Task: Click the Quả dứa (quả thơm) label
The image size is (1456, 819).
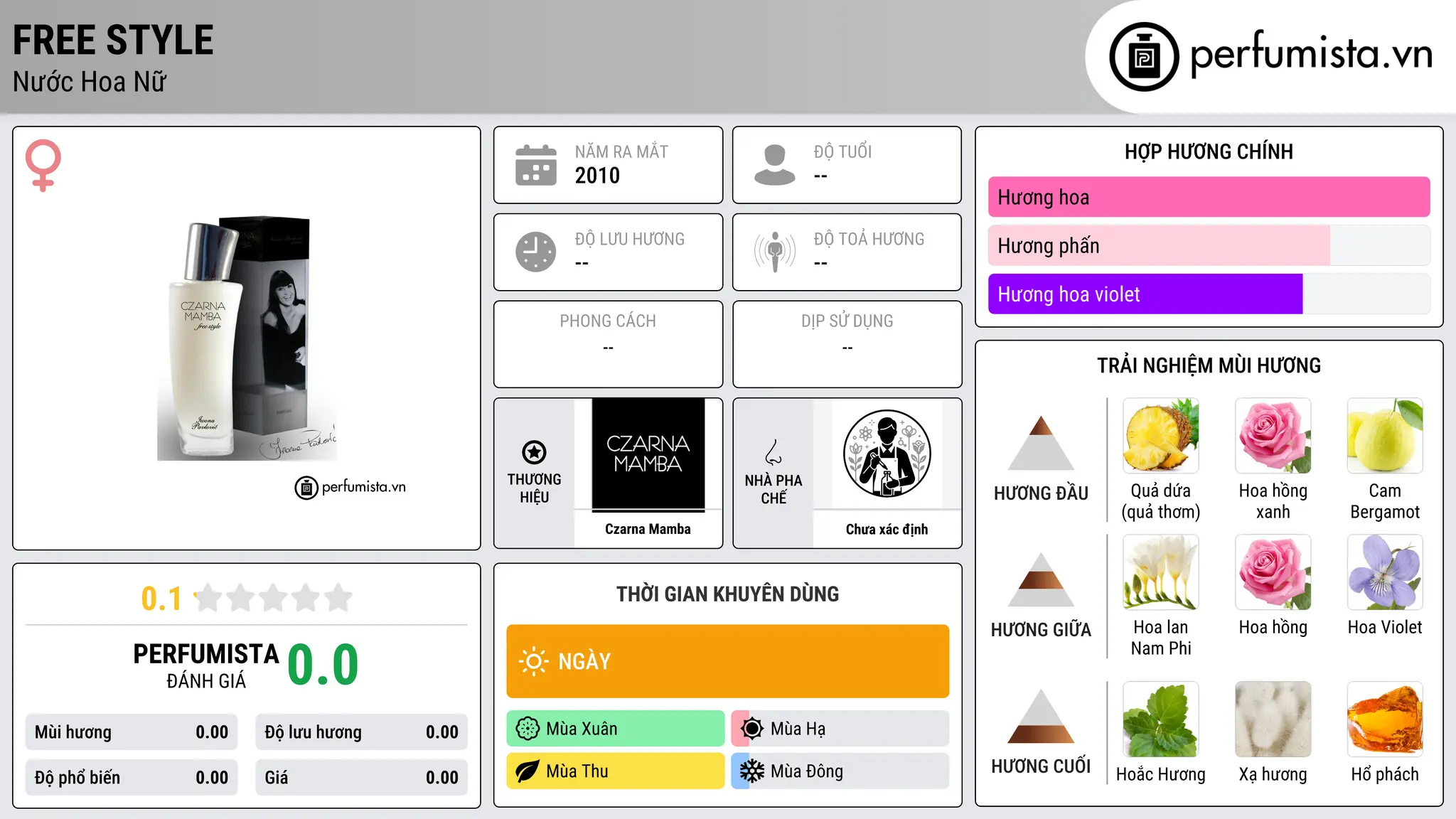Action: pyautogui.click(x=1161, y=501)
